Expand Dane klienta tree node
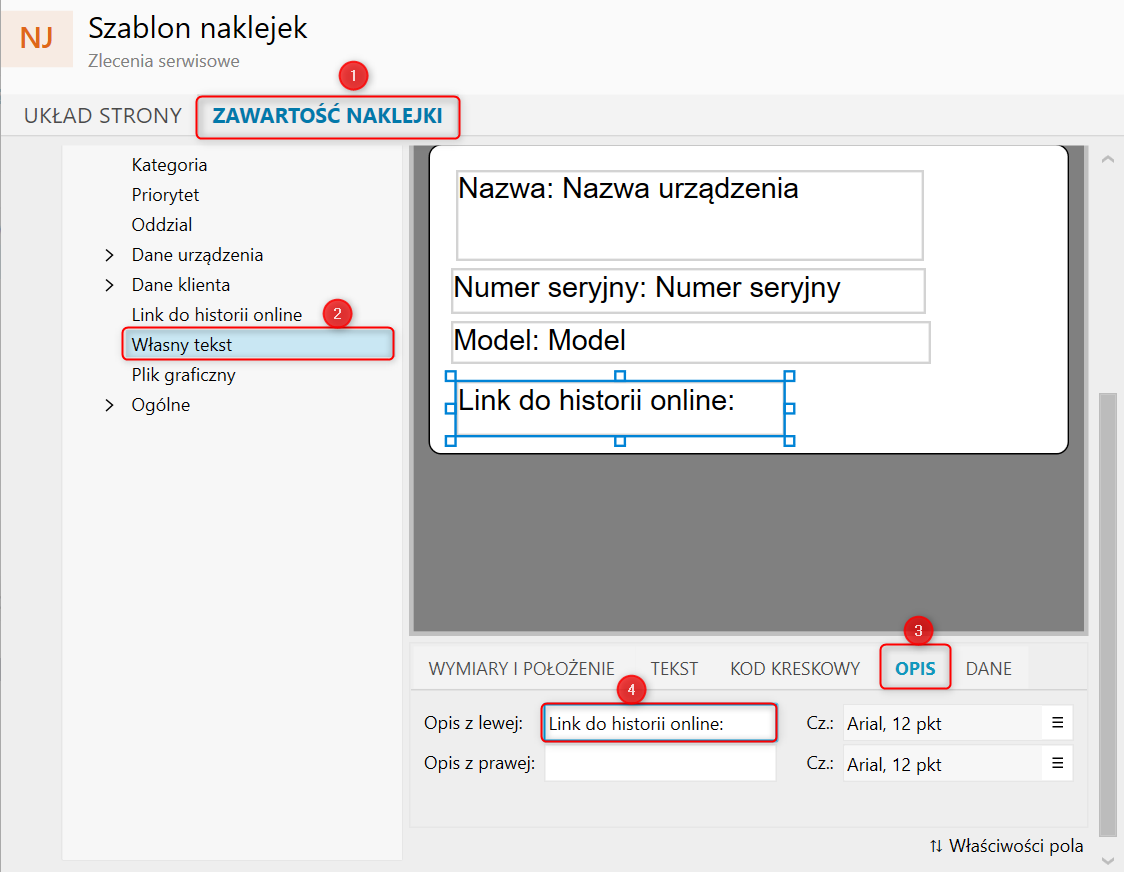1124x872 pixels. pyautogui.click(x=109, y=285)
